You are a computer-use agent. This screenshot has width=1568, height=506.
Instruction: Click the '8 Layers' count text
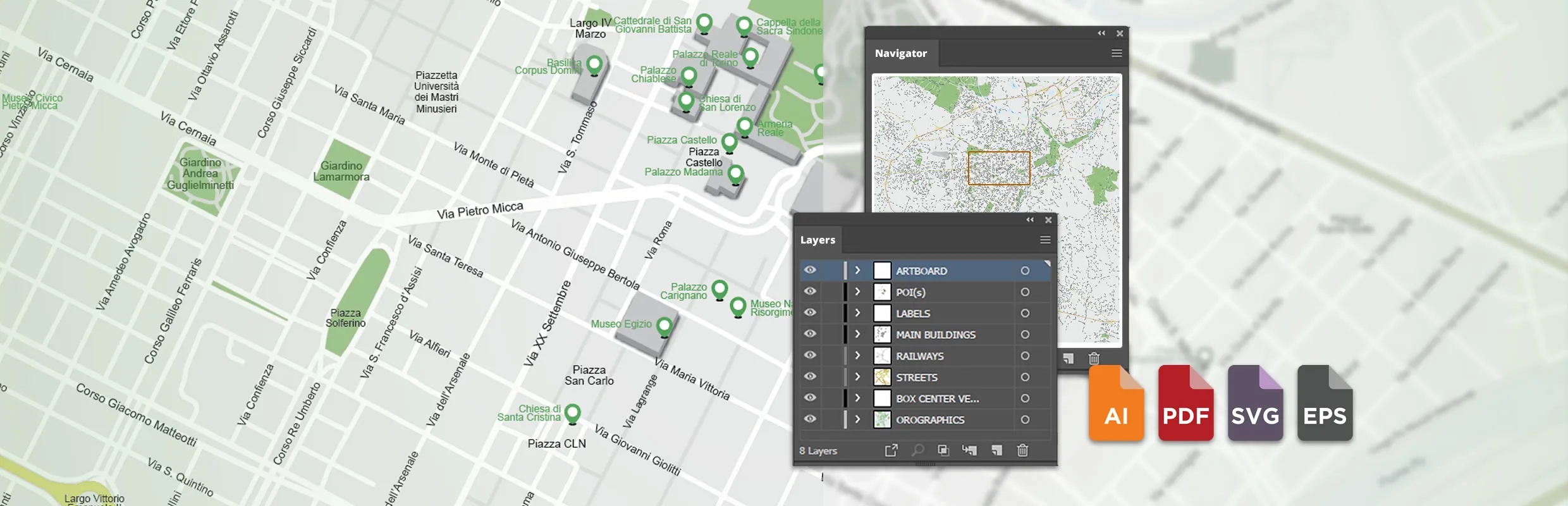point(818,451)
